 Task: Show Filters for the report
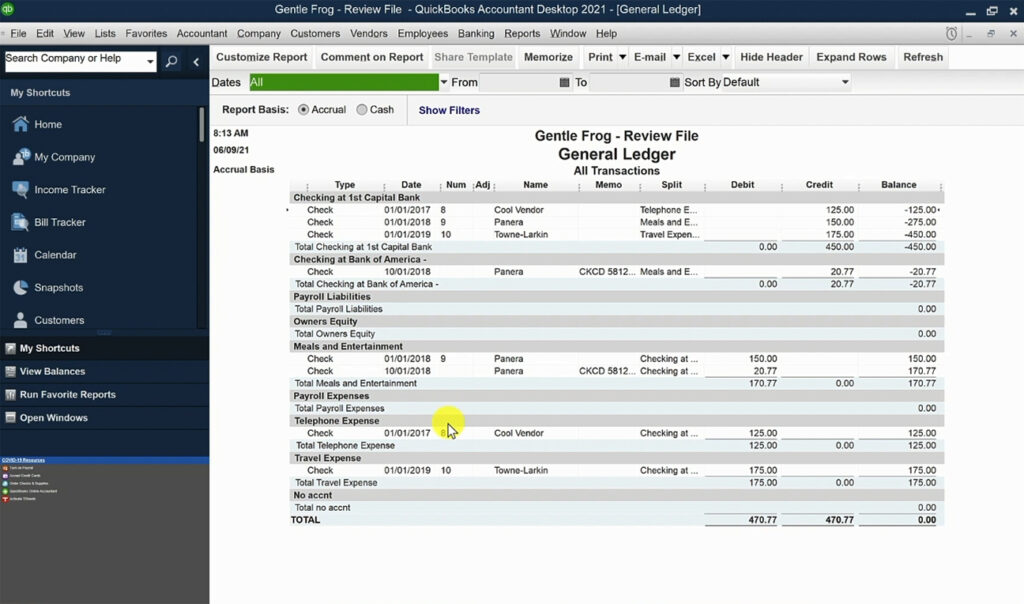(x=448, y=110)
